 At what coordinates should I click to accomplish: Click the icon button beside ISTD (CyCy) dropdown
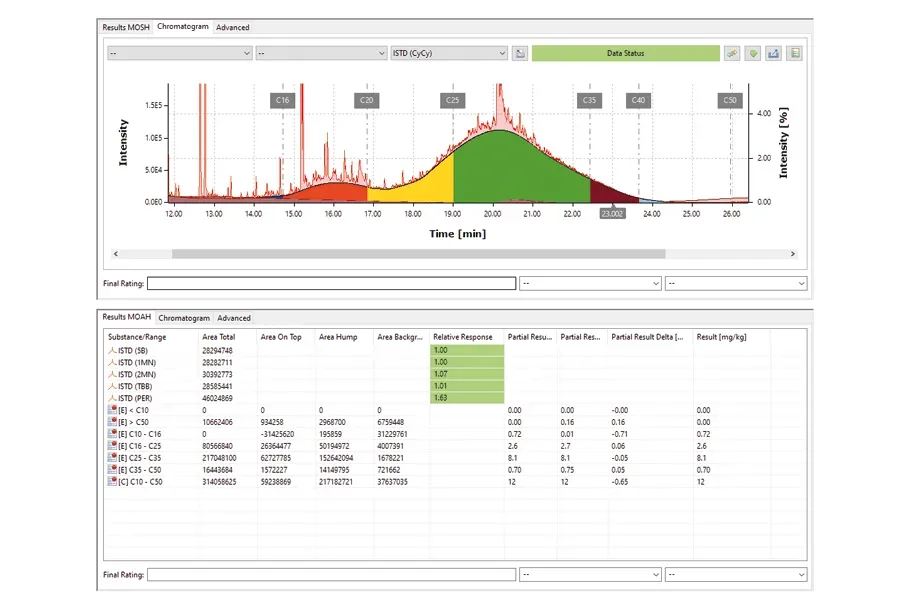(x=520, y=53)
